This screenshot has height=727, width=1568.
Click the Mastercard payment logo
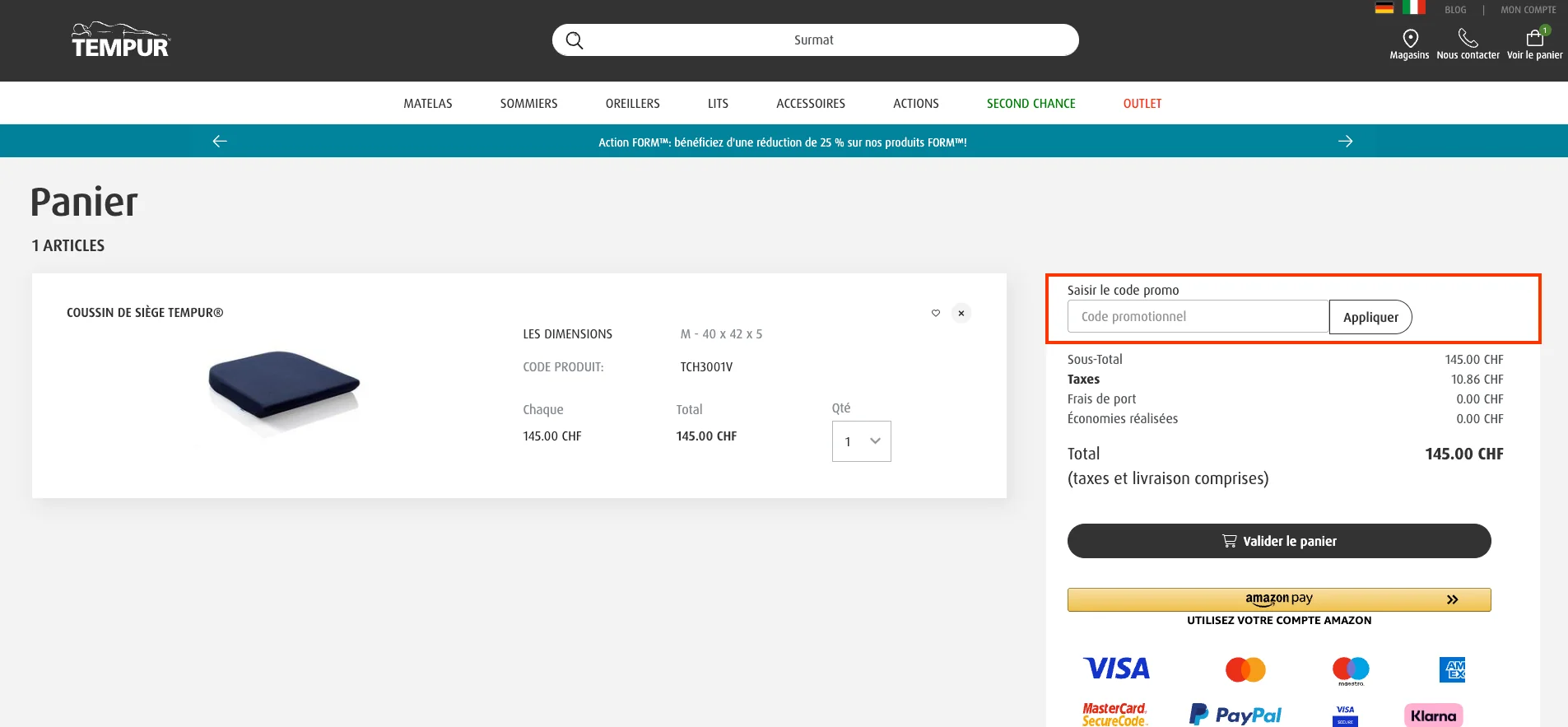(x=1245, y=669)
